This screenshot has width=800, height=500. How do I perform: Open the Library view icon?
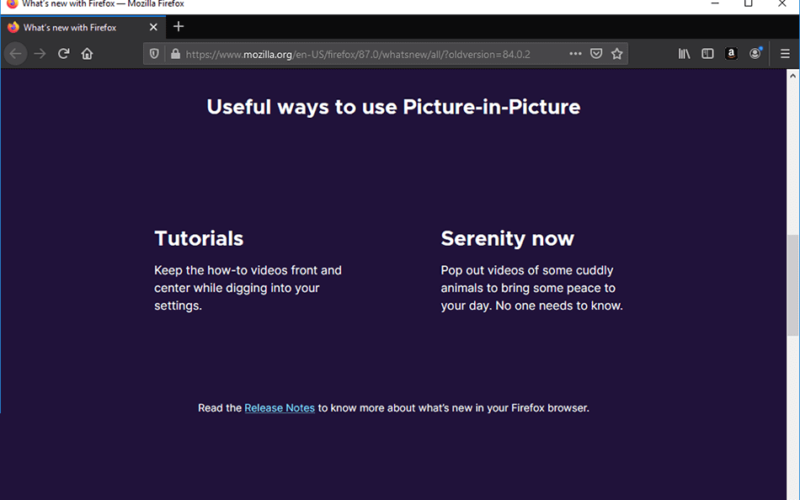684,54
